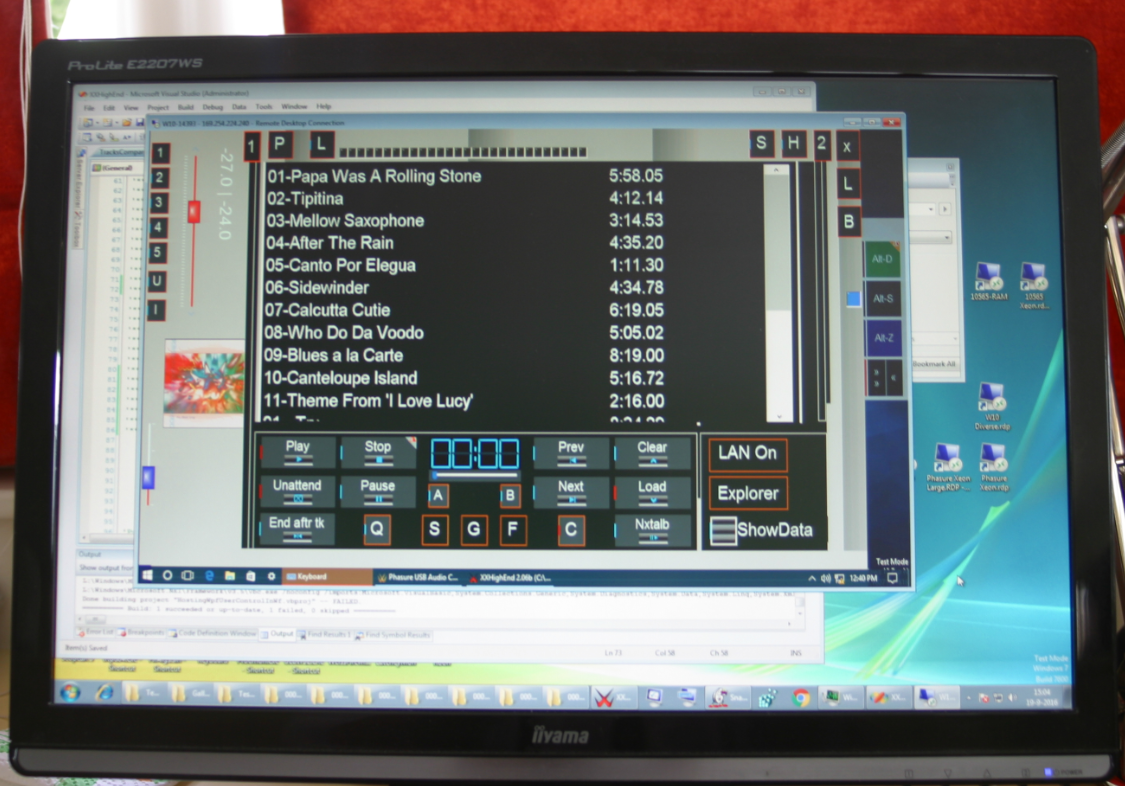
Task: Click the H button in the player top bar
Action: coord(793,143)
